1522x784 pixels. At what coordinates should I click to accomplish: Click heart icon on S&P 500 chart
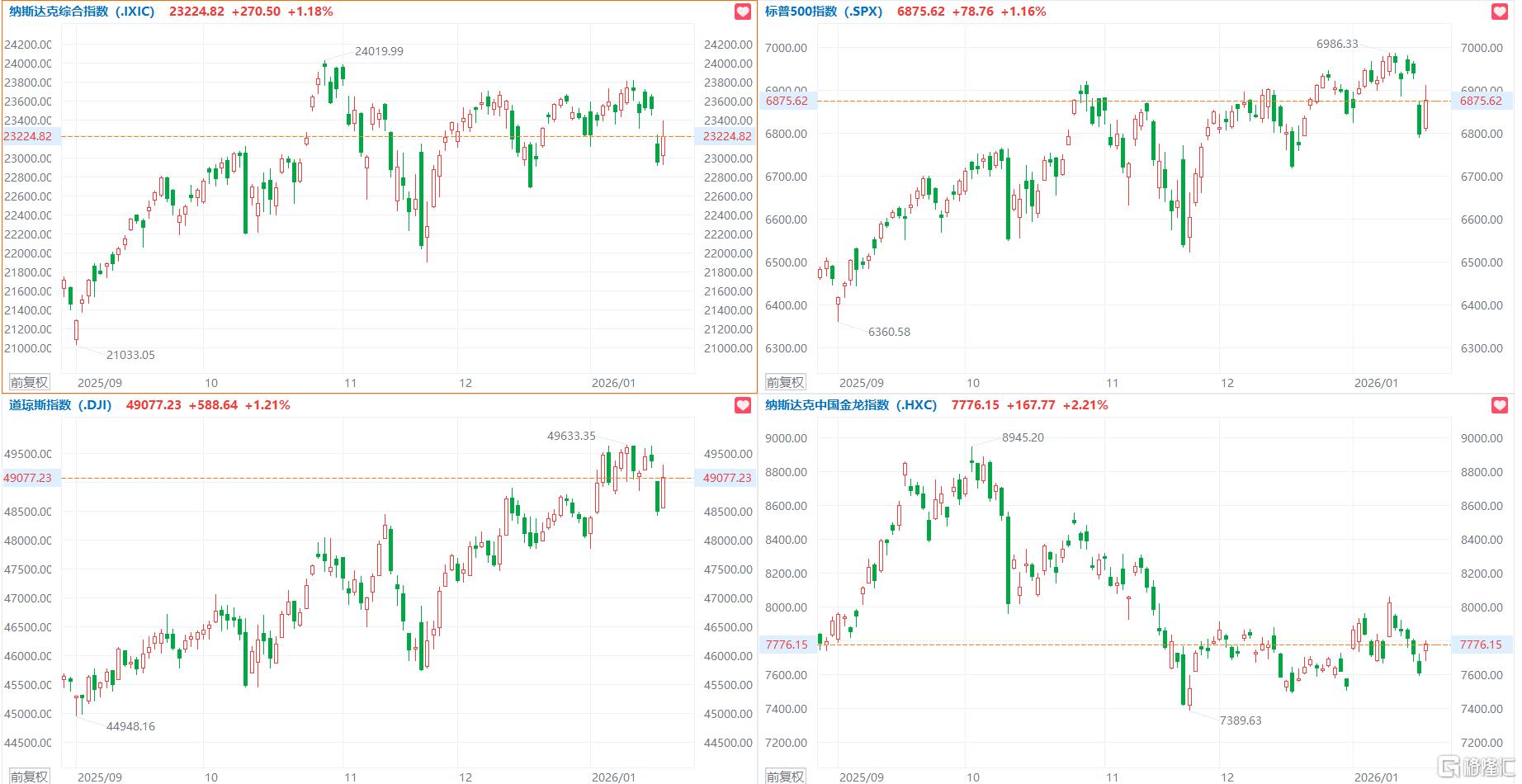1500,12
